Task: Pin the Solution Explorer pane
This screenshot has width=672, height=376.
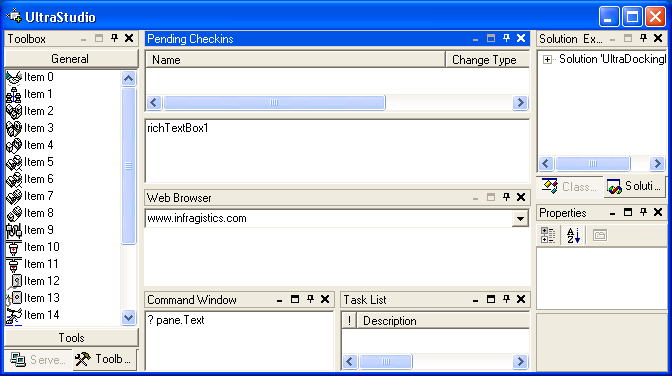Action: [643, 38]
